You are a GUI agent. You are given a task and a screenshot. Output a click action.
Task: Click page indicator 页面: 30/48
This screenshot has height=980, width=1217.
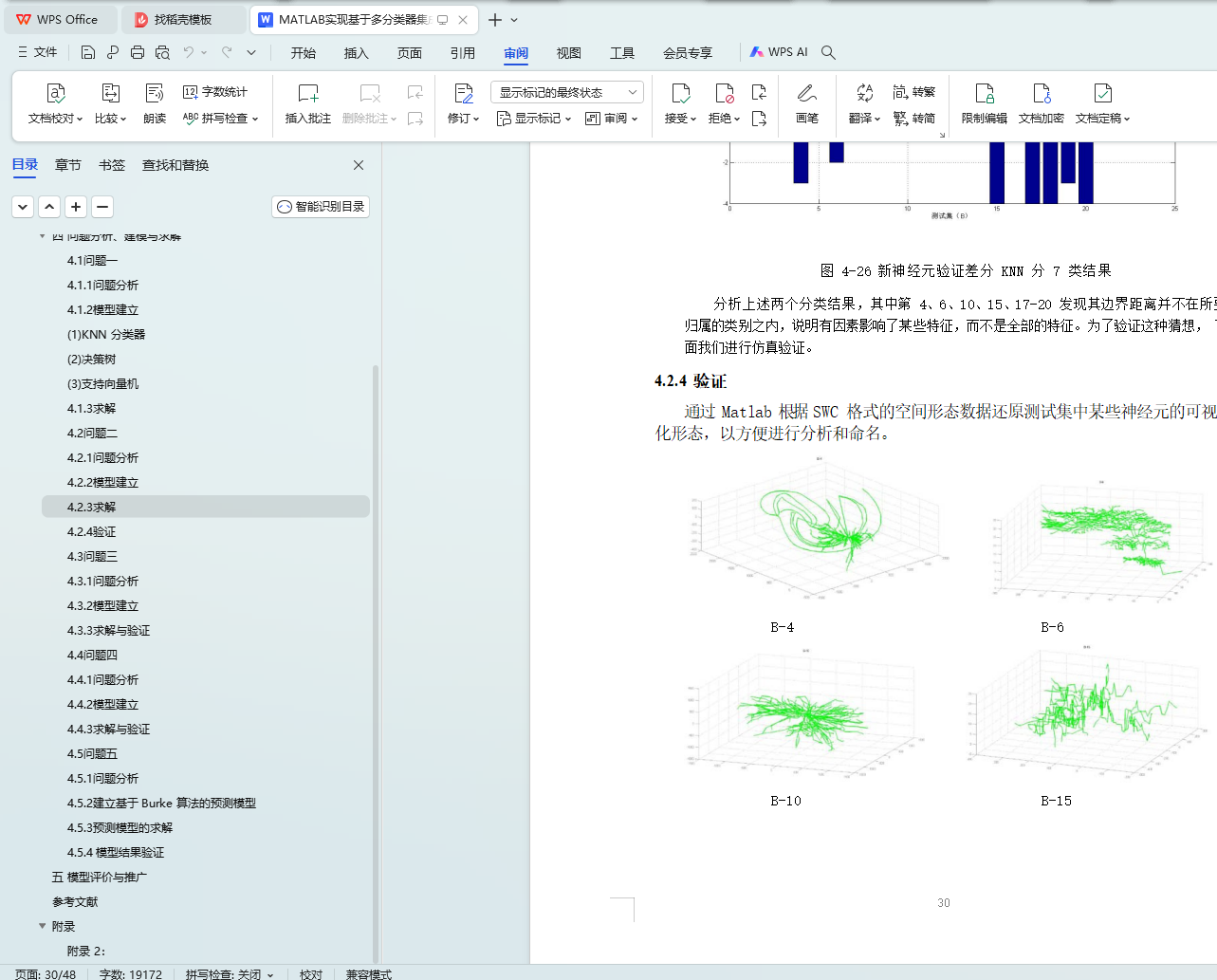[x=46, y=973]
